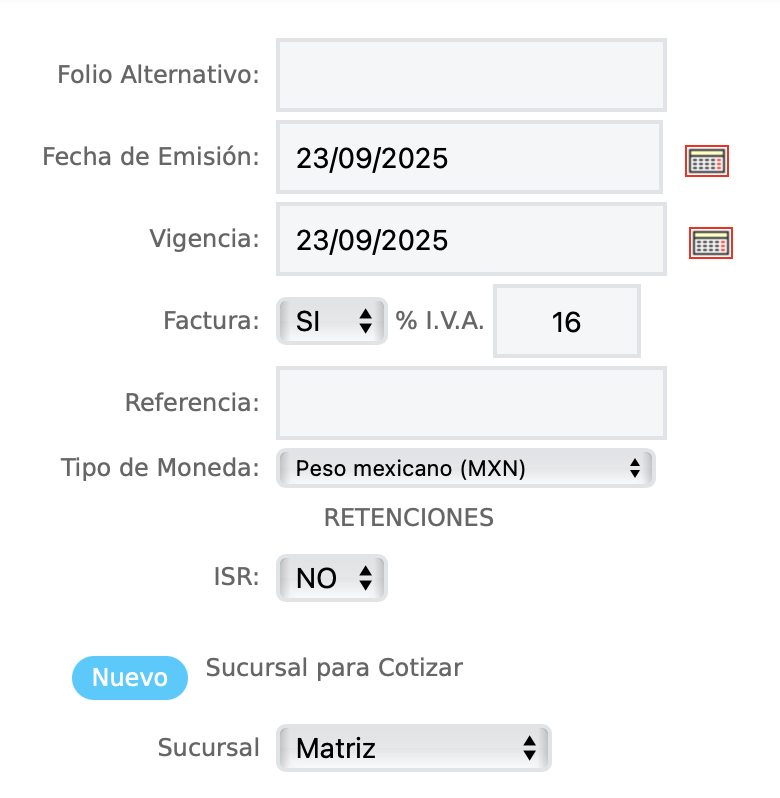
Task: Open calendar picker for Fecha de Emisión
Action: tap(706, 161)
